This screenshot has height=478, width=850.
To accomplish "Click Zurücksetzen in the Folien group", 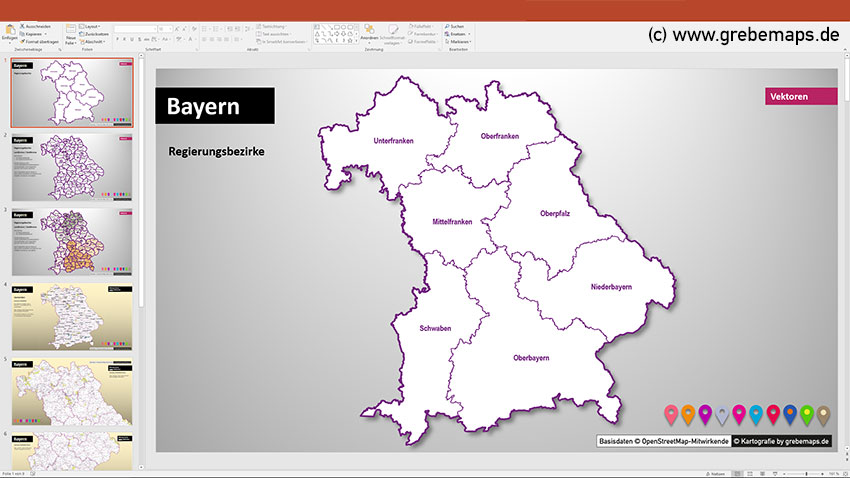I will [x=95, y=33].
